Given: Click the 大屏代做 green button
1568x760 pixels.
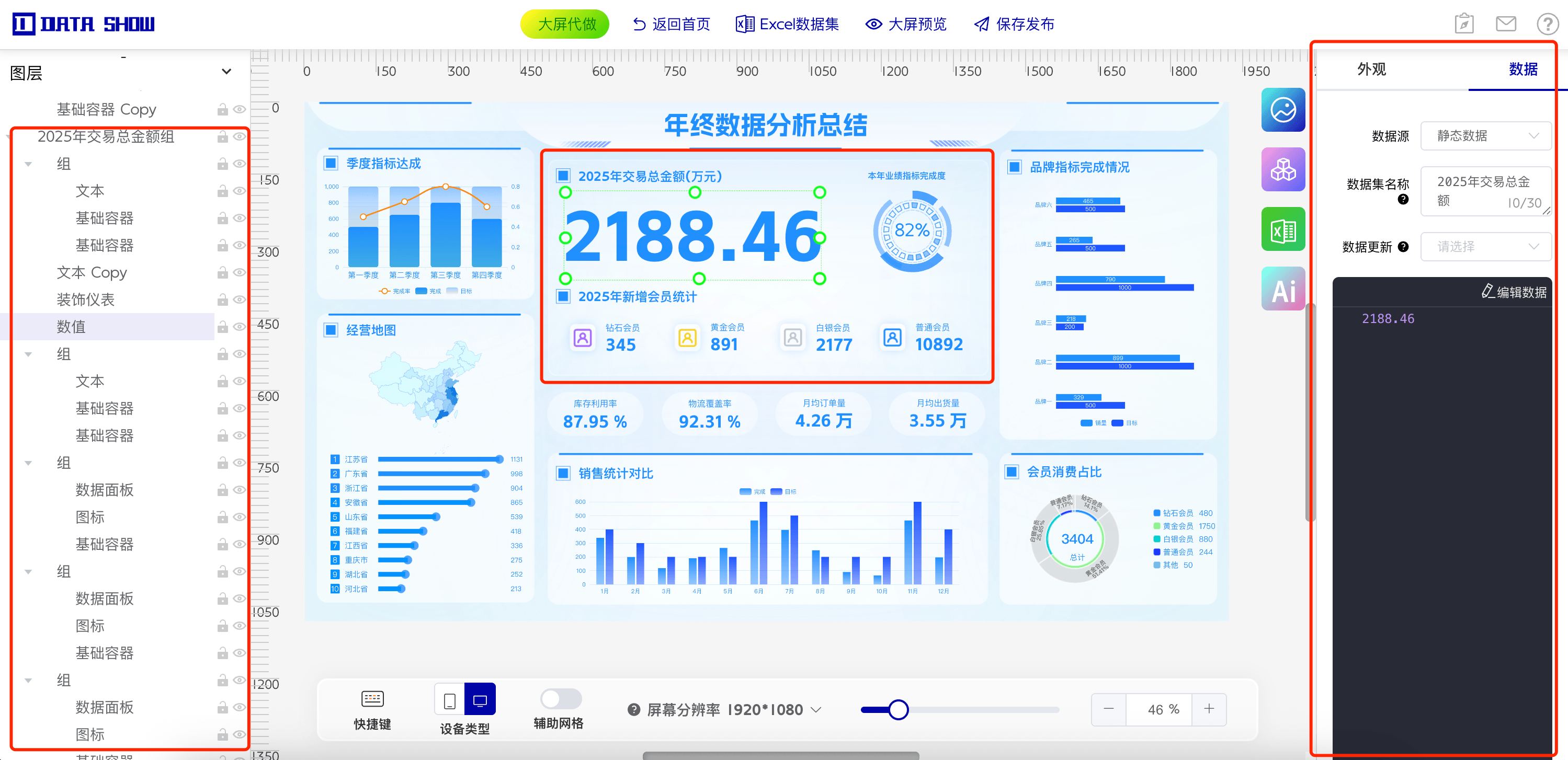Looking at the screenshot, I should coord(565,25).
